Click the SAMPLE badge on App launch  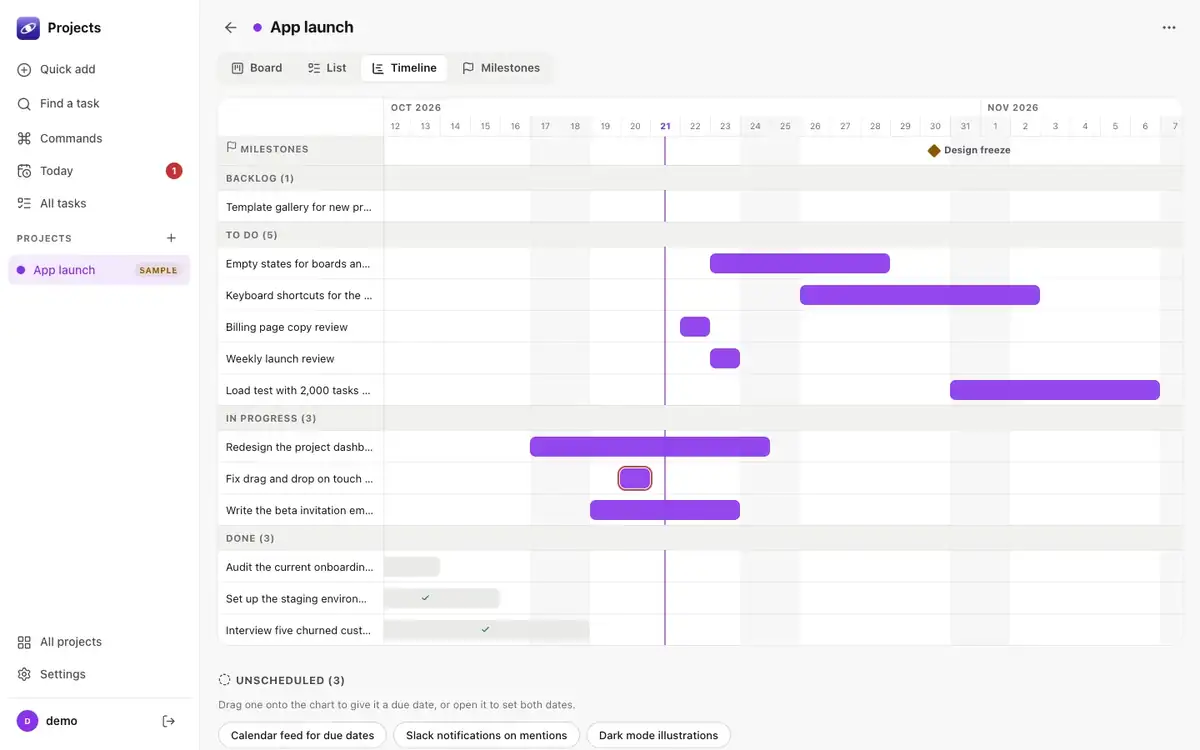coord(158,270)
